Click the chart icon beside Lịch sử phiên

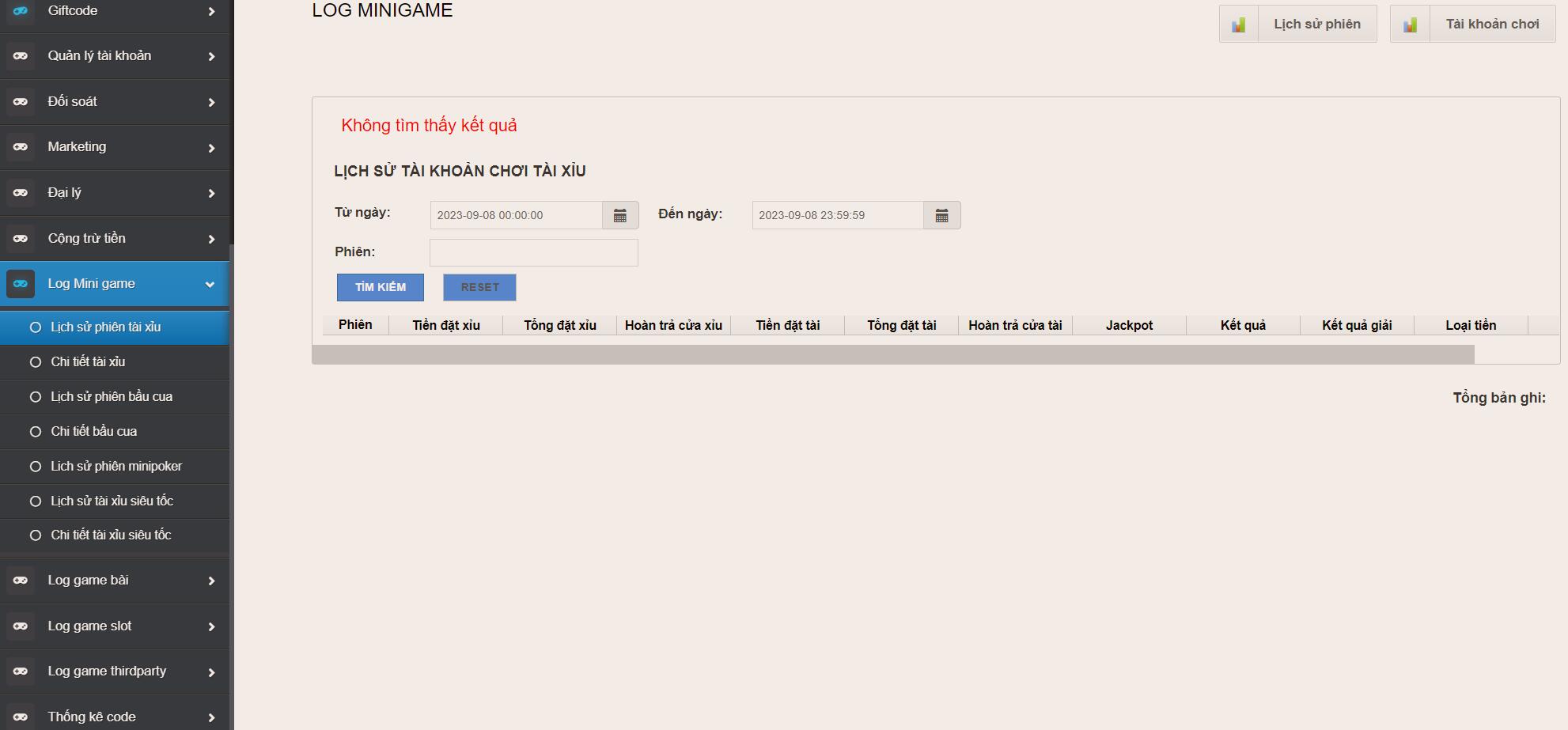click(x=1238, y=25)
